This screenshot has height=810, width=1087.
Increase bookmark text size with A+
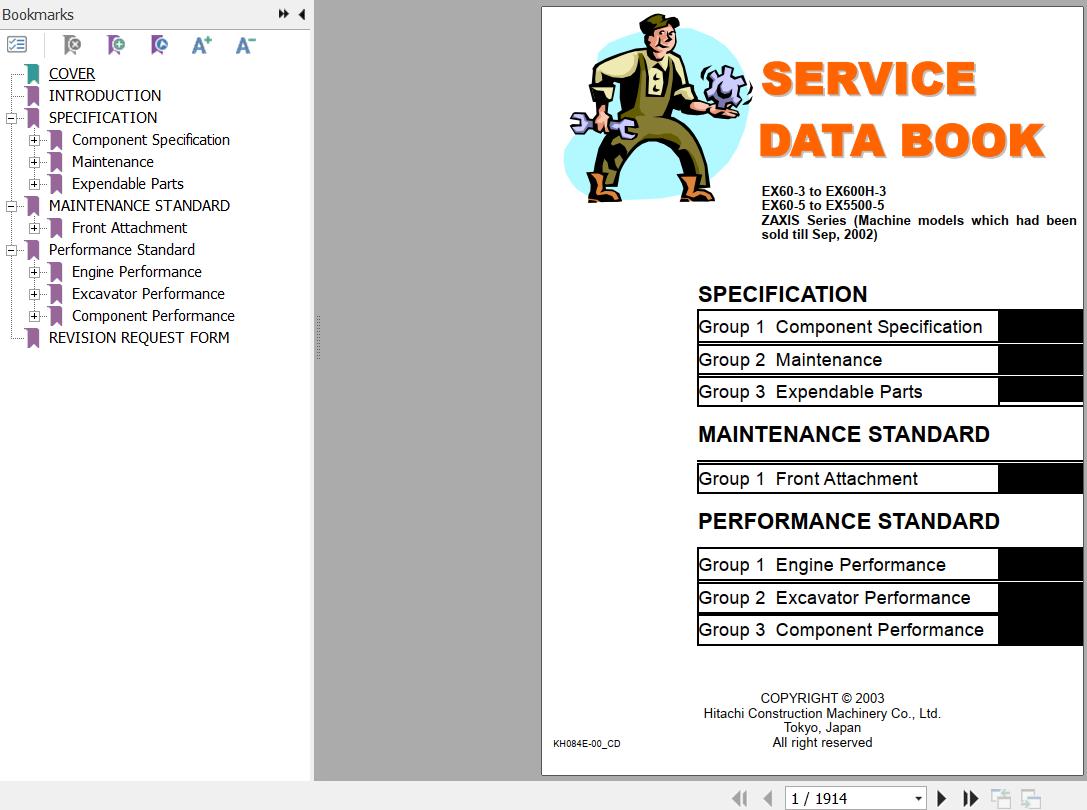click(202, 45)
